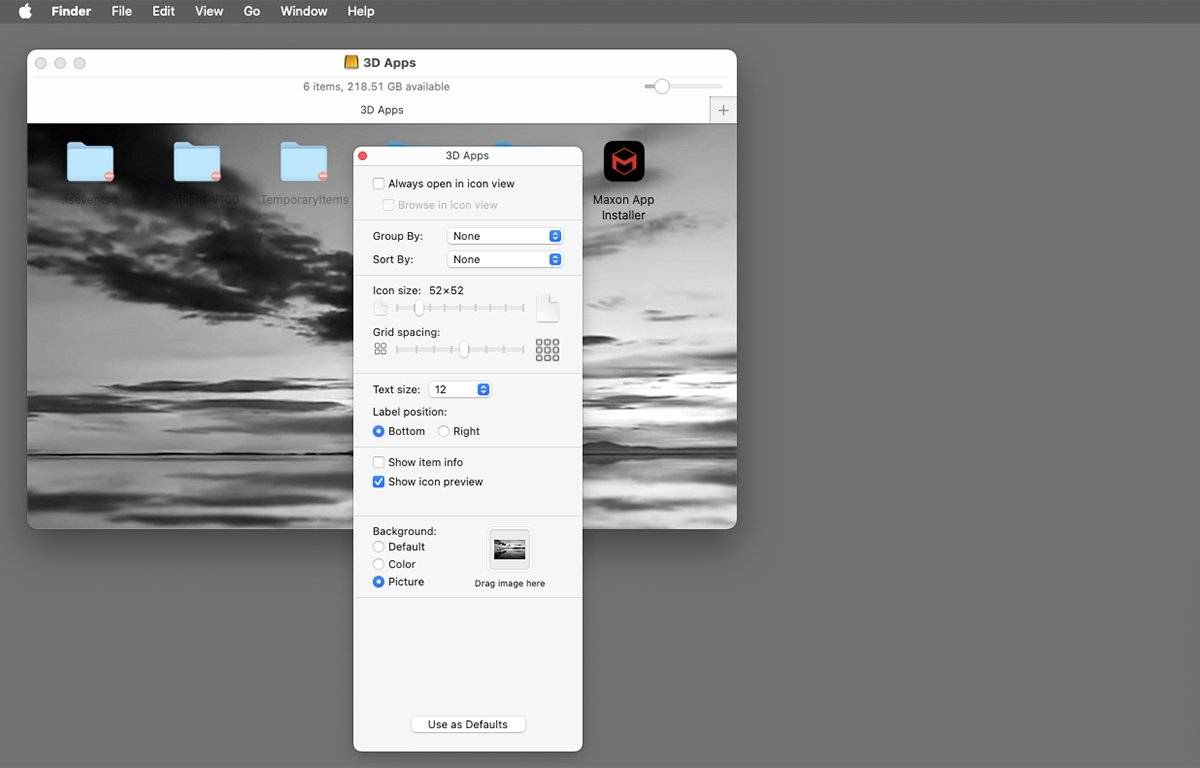Uncheck Show icon preview
Image resolution: width=1200 pixels, height=768 pixels.
click(x=379, y=482)
